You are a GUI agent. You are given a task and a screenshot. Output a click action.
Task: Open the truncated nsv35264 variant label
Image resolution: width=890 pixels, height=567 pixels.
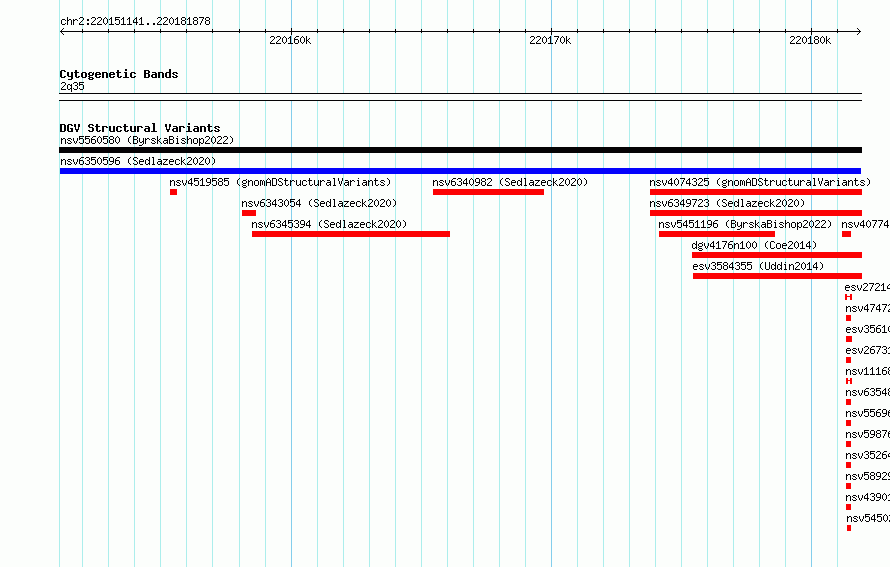(867, 455)
